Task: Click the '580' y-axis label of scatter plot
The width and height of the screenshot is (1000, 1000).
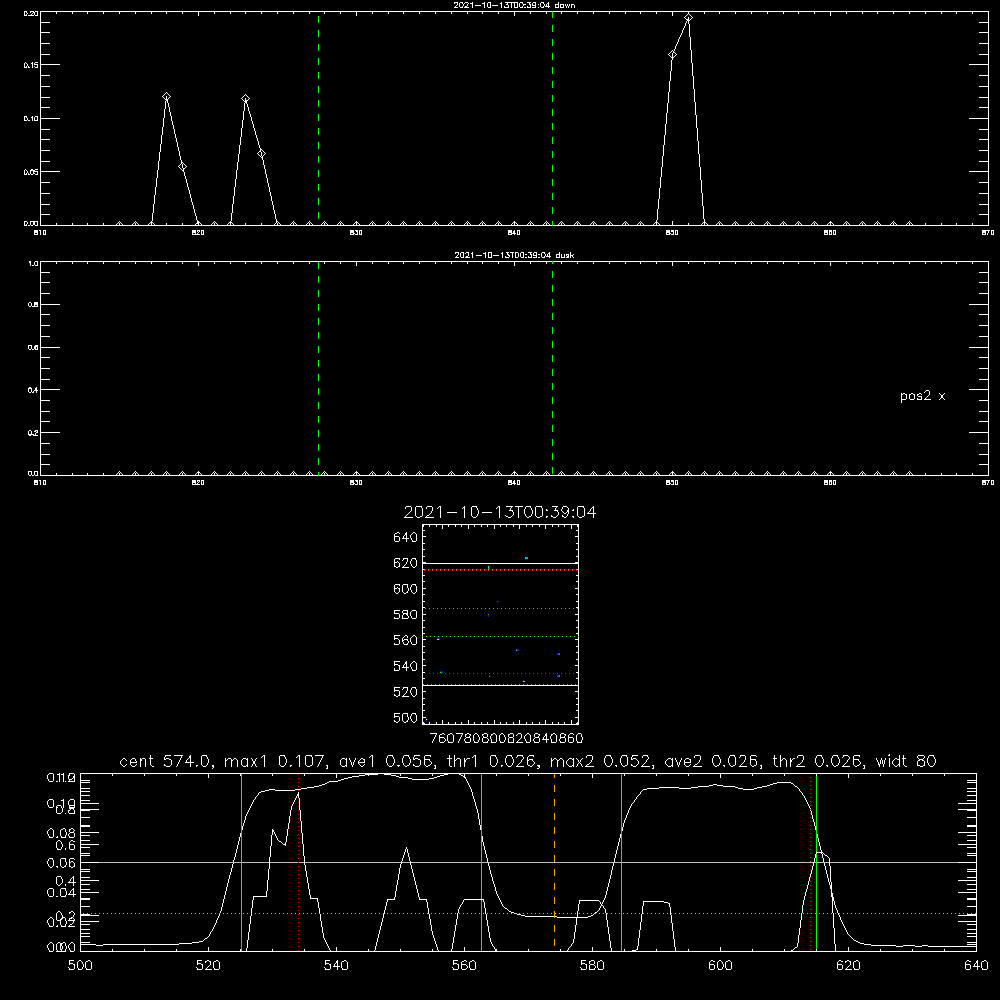Action: (405, 615)
